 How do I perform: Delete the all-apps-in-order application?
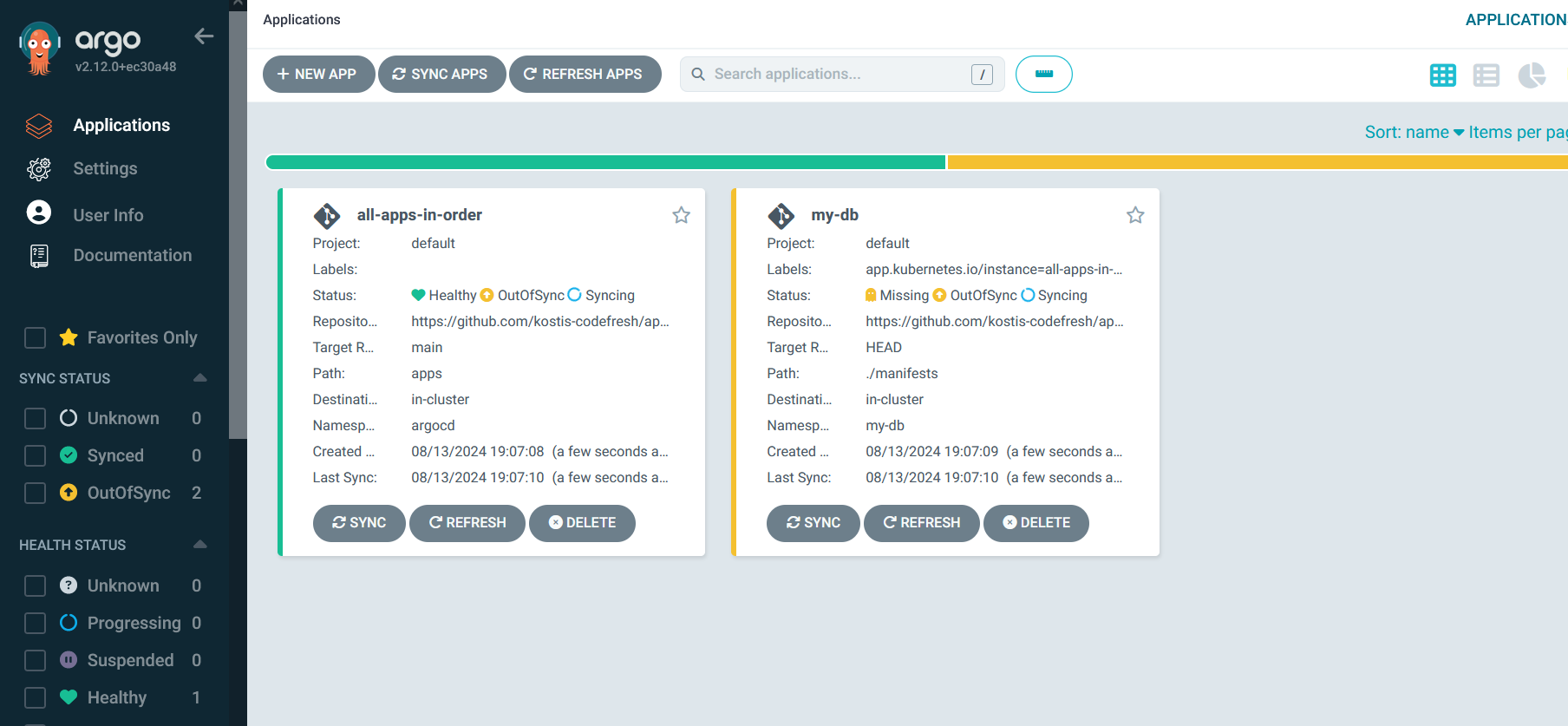(583, 523)
